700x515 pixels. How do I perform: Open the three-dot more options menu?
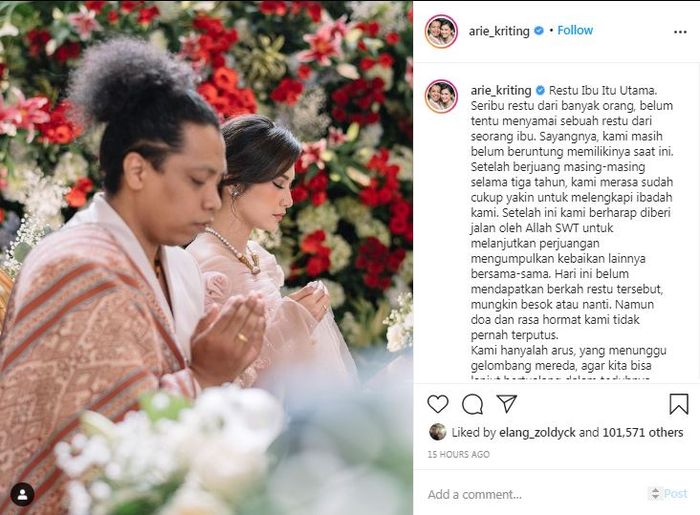coord(680,32)
